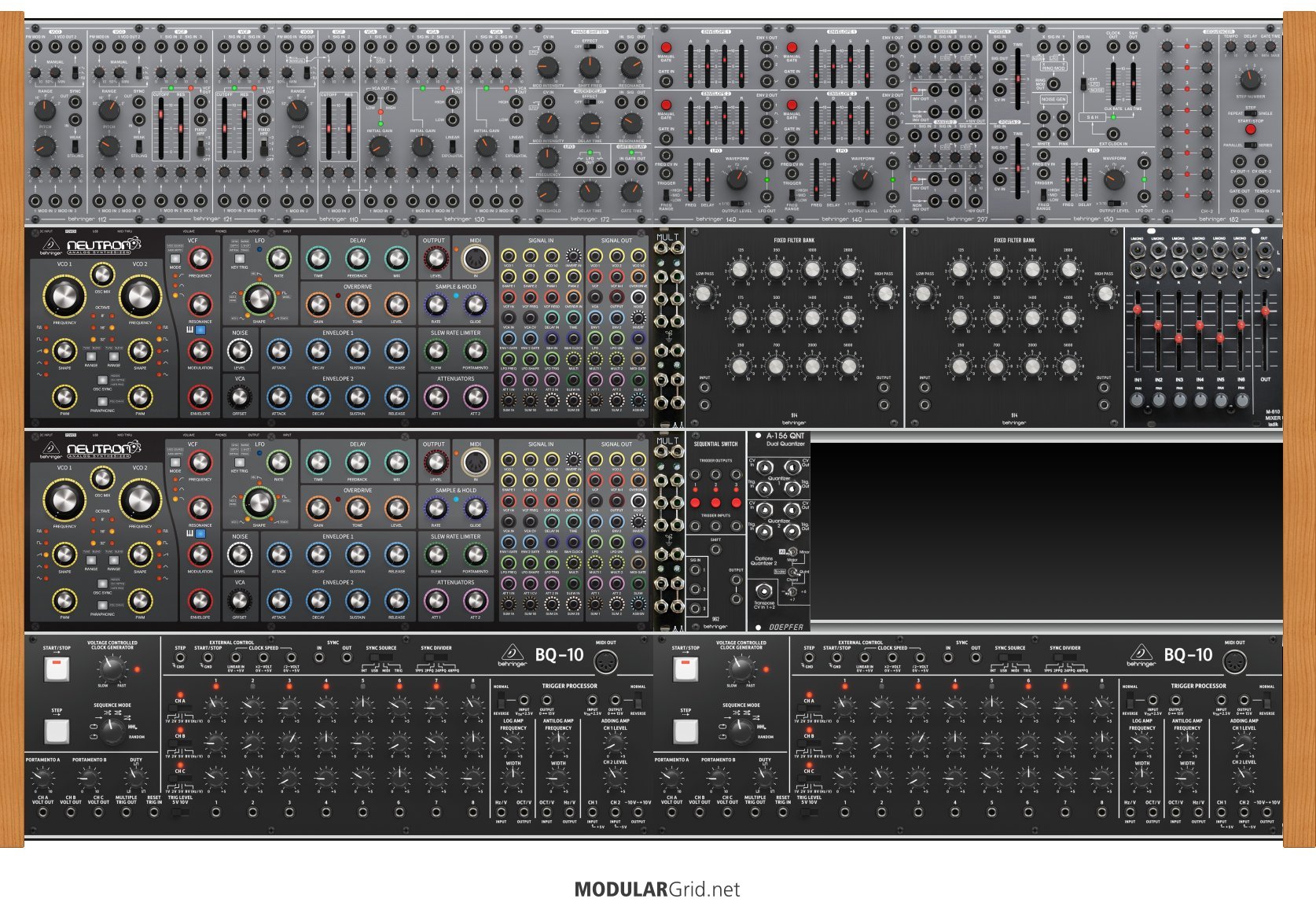Toggle PARAPHONIC button on upper Neutron
The image size is (1316, 906).
point(102,401)
